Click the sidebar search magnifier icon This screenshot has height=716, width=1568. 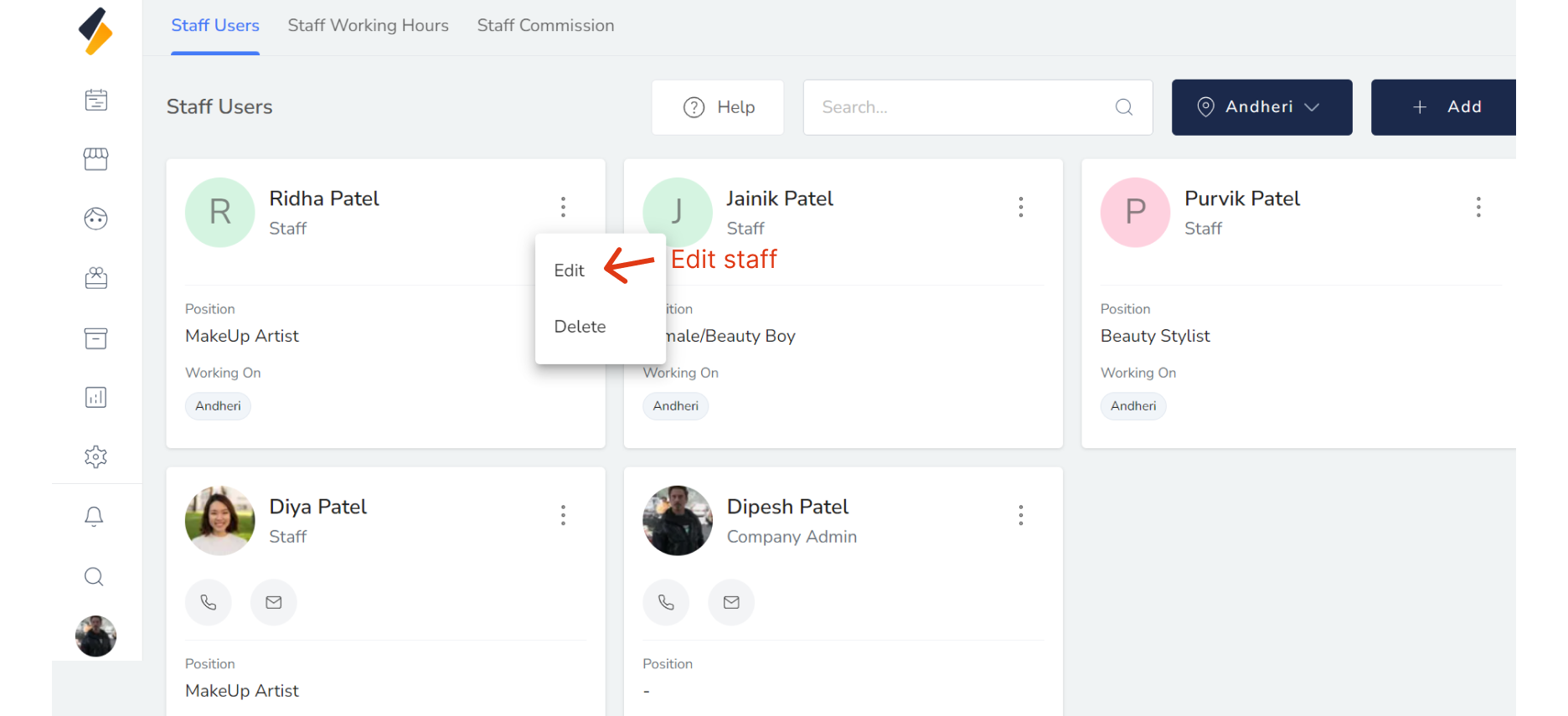[95, 577]
